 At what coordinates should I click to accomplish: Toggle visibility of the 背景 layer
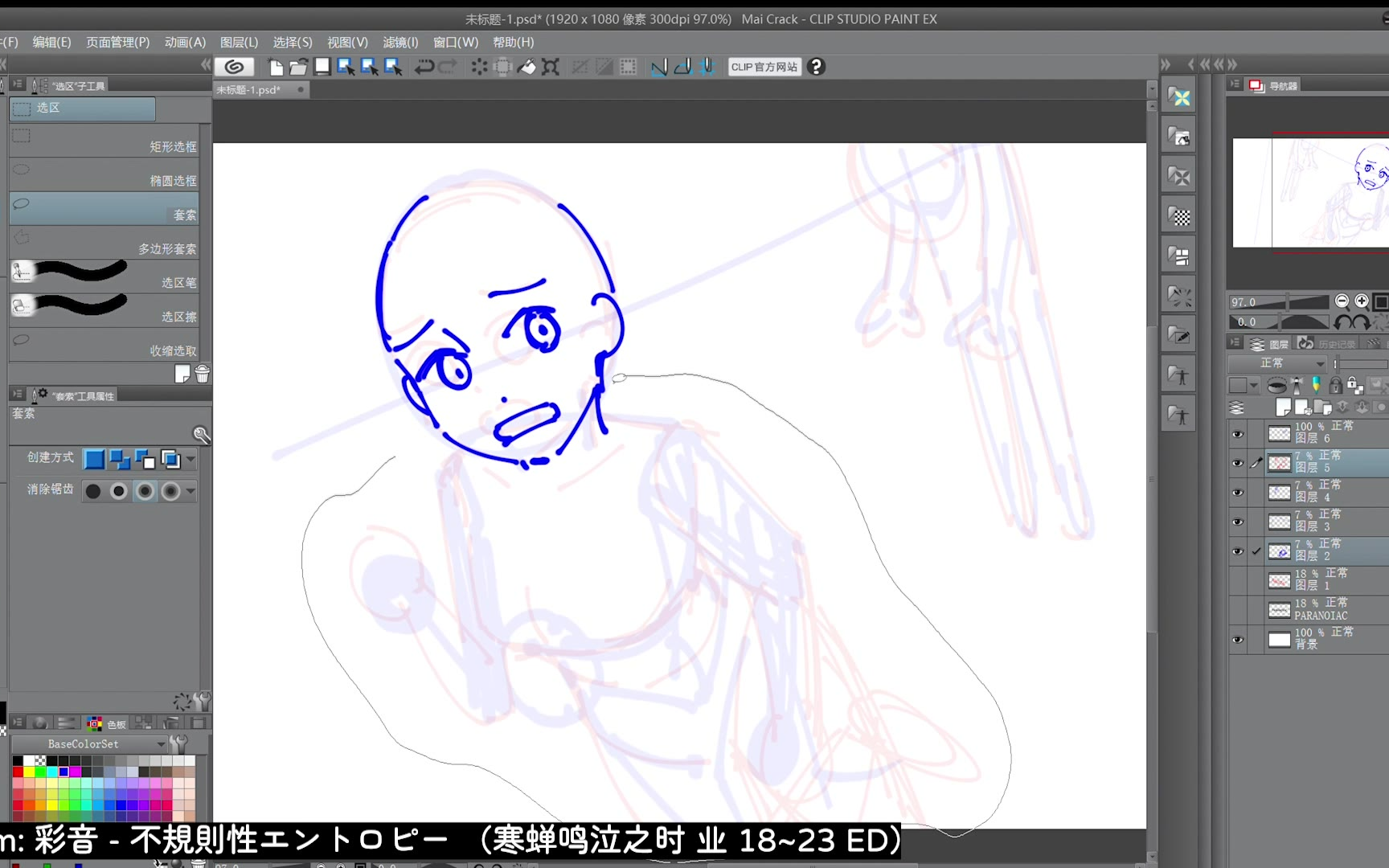pos(1238,641)
